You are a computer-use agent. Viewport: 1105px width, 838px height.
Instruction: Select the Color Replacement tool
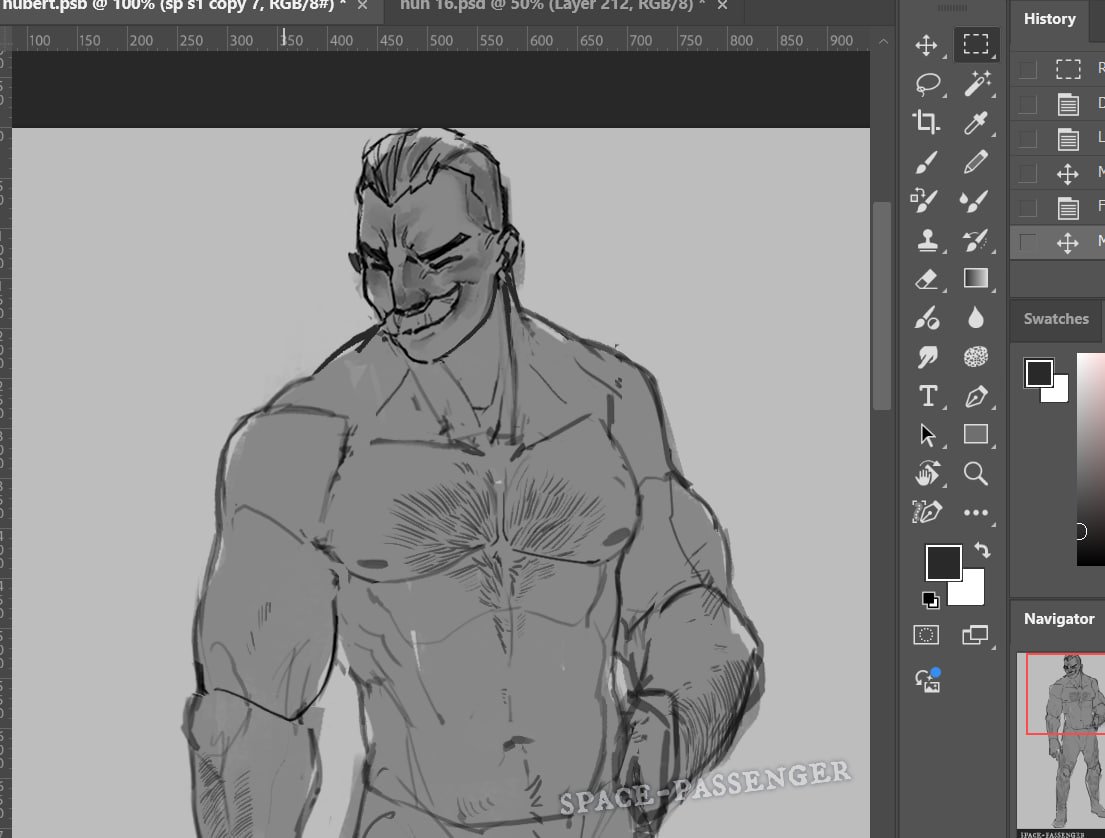click(926, 201)
